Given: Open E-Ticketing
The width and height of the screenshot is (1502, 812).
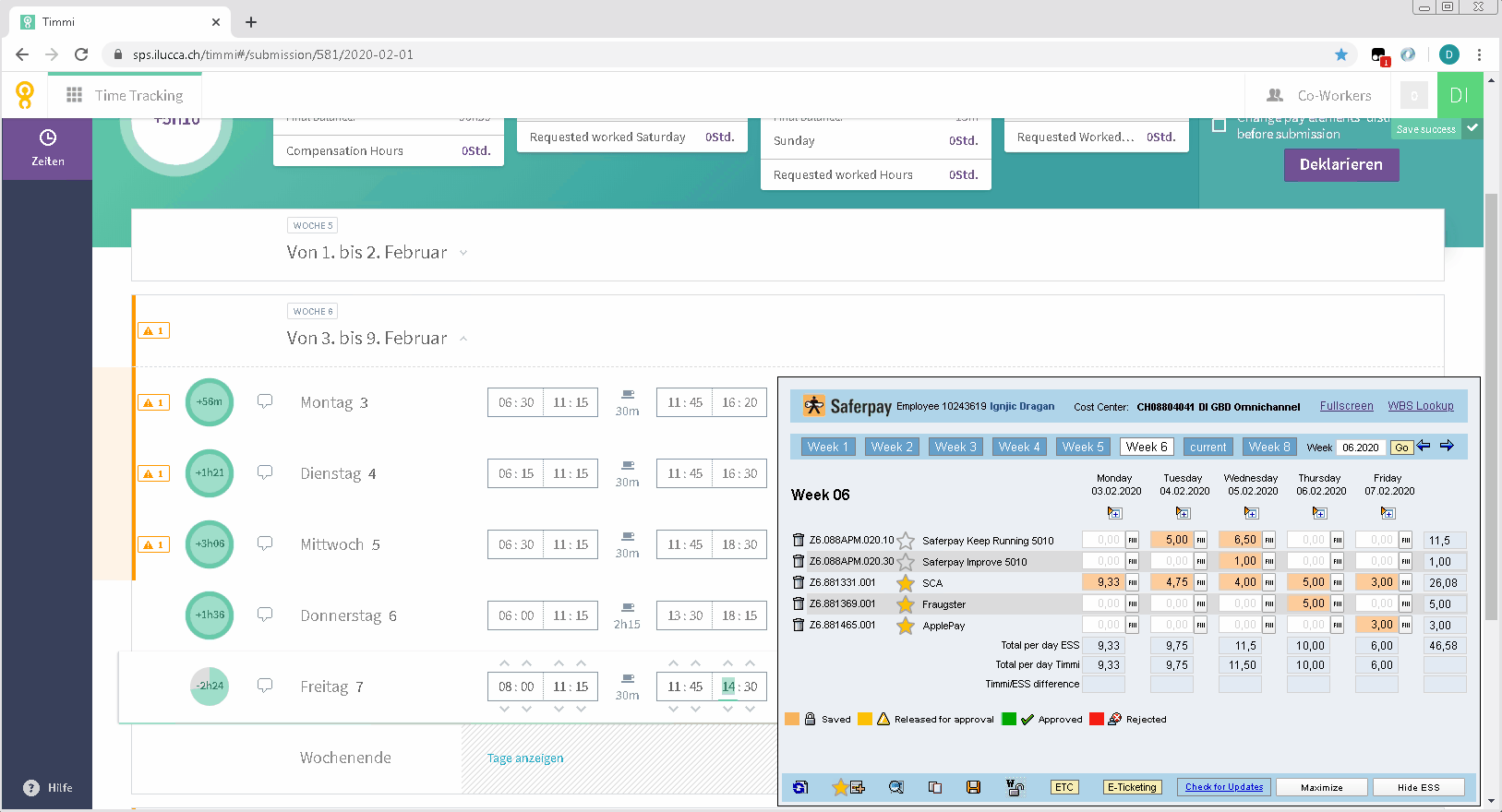Looking at the screenshot, I should pyautogui.click(x=1132, y=787).
